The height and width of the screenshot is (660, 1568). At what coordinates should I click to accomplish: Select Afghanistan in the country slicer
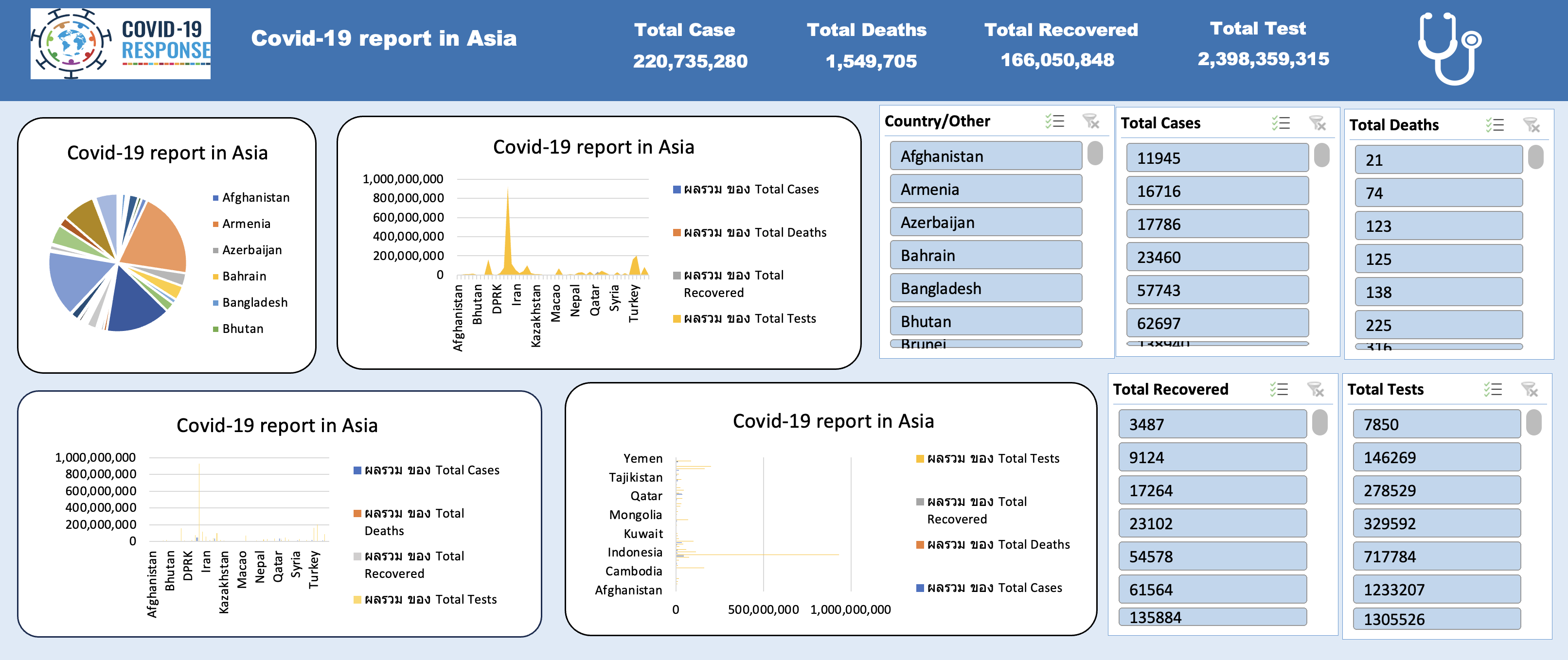point(985,156)
